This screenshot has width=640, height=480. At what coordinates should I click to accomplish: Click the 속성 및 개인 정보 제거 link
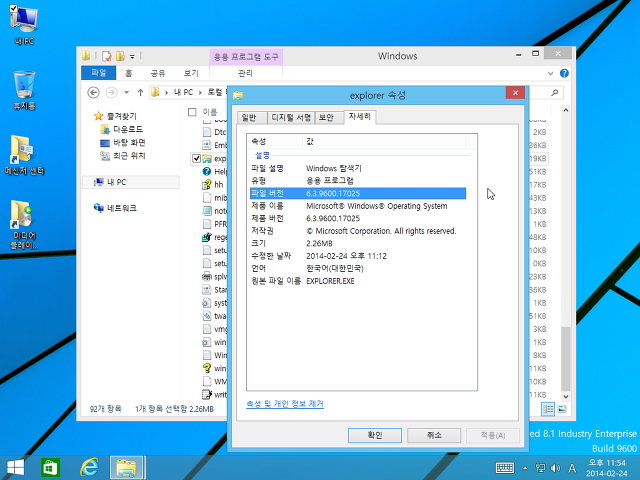[x=285, y=404]
